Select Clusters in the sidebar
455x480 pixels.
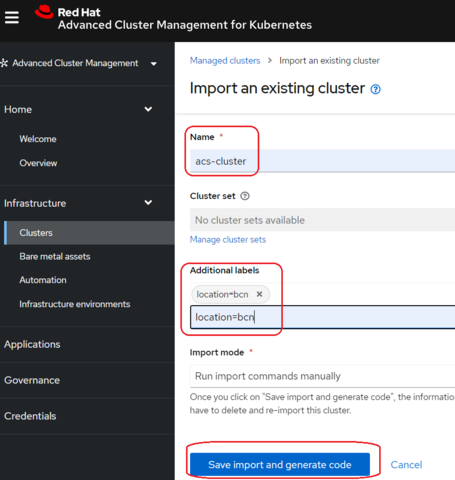[x=89, y=233]
